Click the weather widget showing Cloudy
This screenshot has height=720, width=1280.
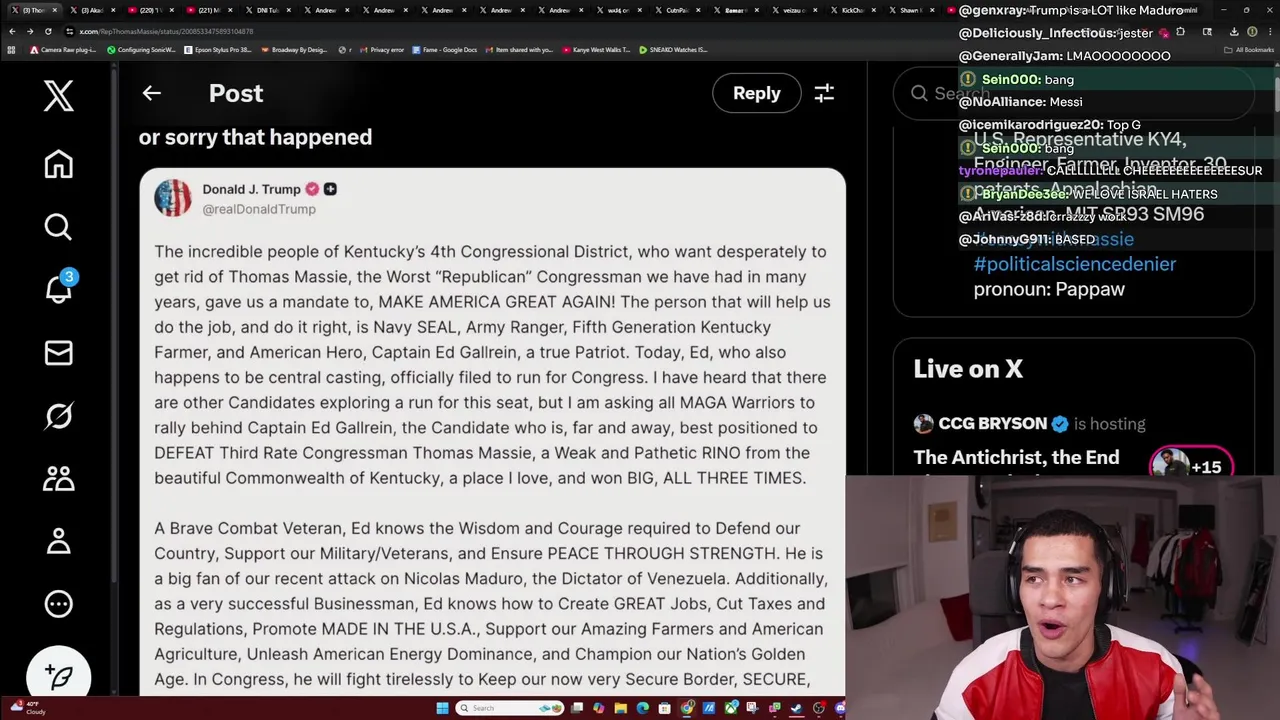[26, 708]
